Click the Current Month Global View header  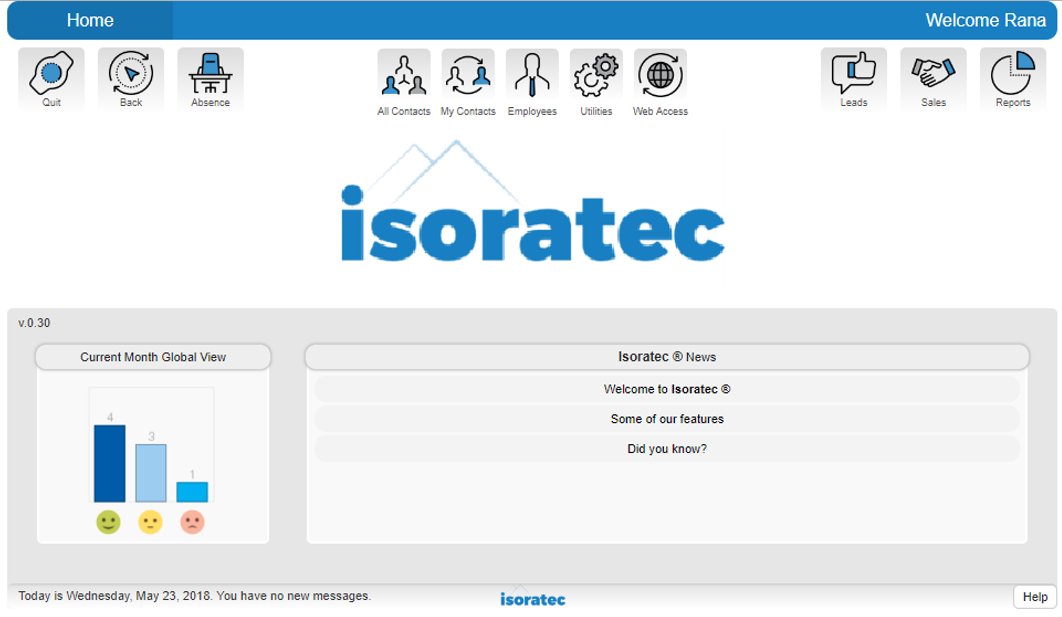pyautogui.click(x=153, y=357)
